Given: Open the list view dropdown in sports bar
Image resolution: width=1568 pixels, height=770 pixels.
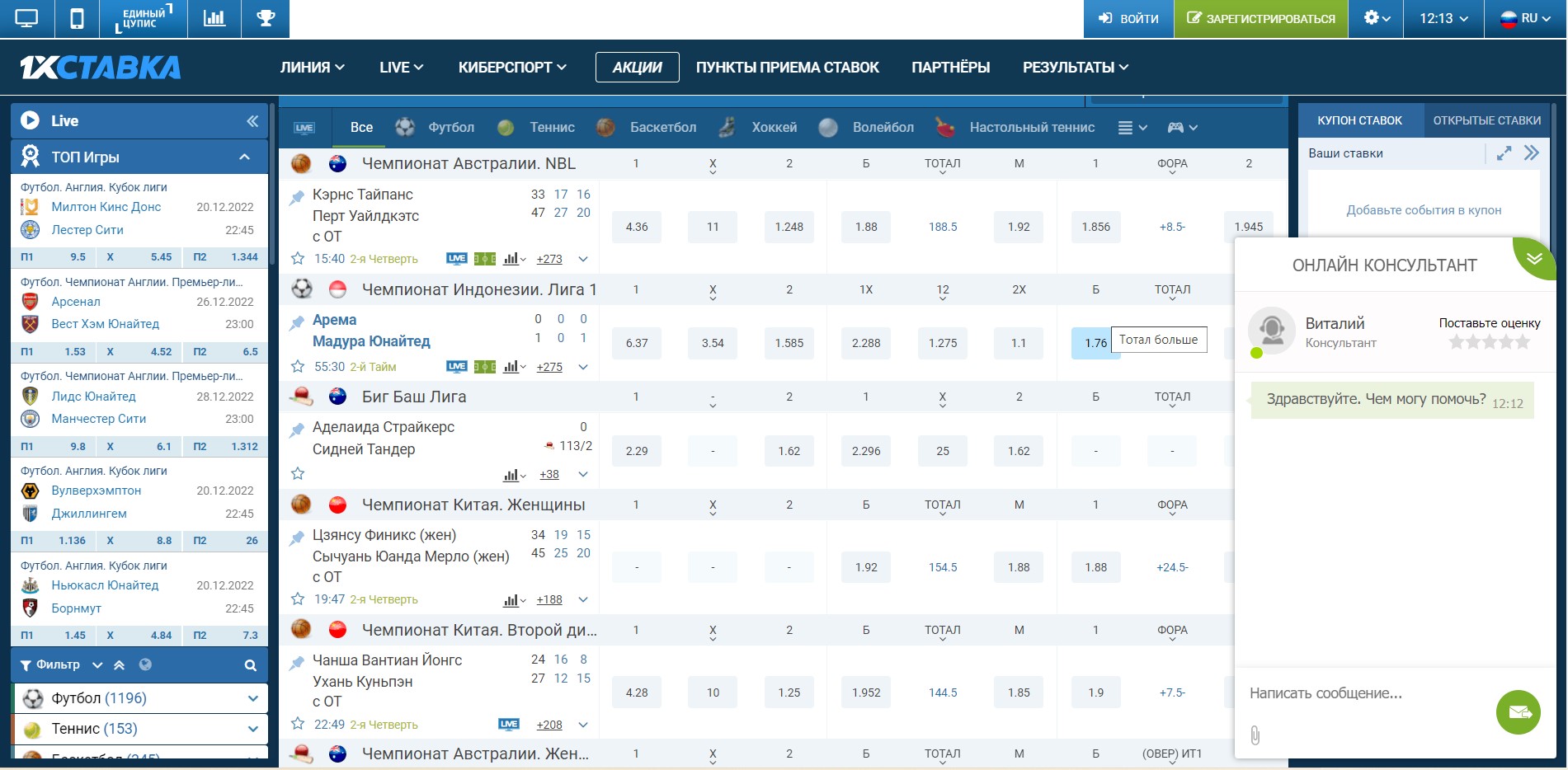Looking at the screenshot, I should click(x=1132, y=128).
